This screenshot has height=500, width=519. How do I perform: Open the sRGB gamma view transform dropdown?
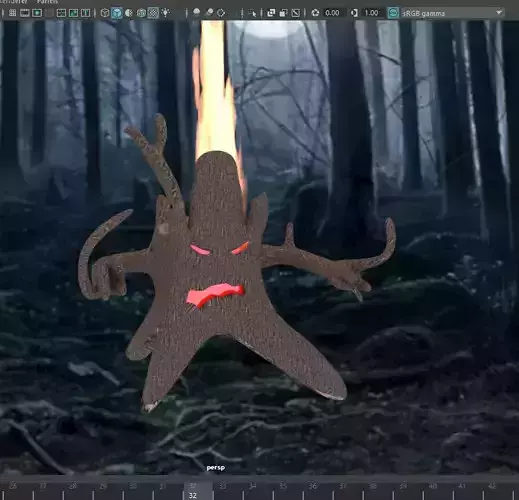coord(452,13)
